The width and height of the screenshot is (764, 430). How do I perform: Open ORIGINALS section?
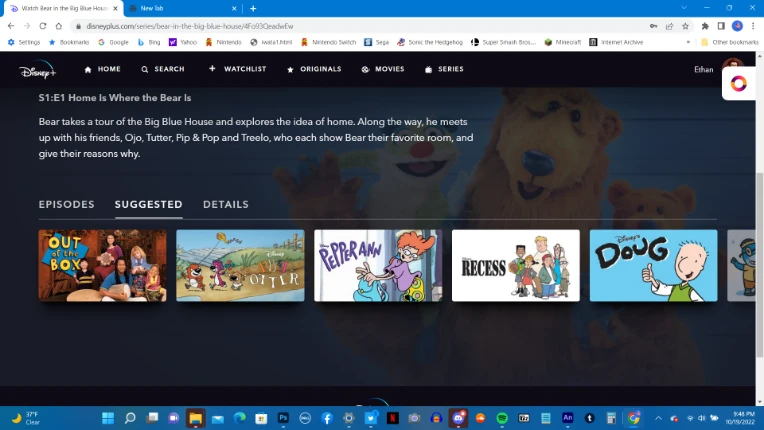coord(314,69)
